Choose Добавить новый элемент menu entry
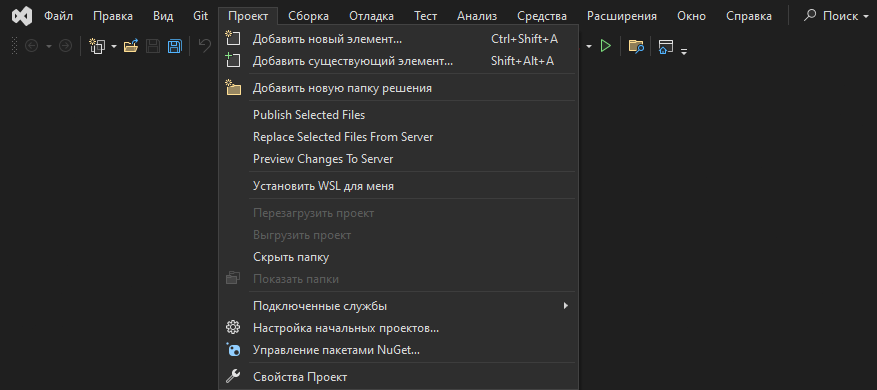 (398, 39)
